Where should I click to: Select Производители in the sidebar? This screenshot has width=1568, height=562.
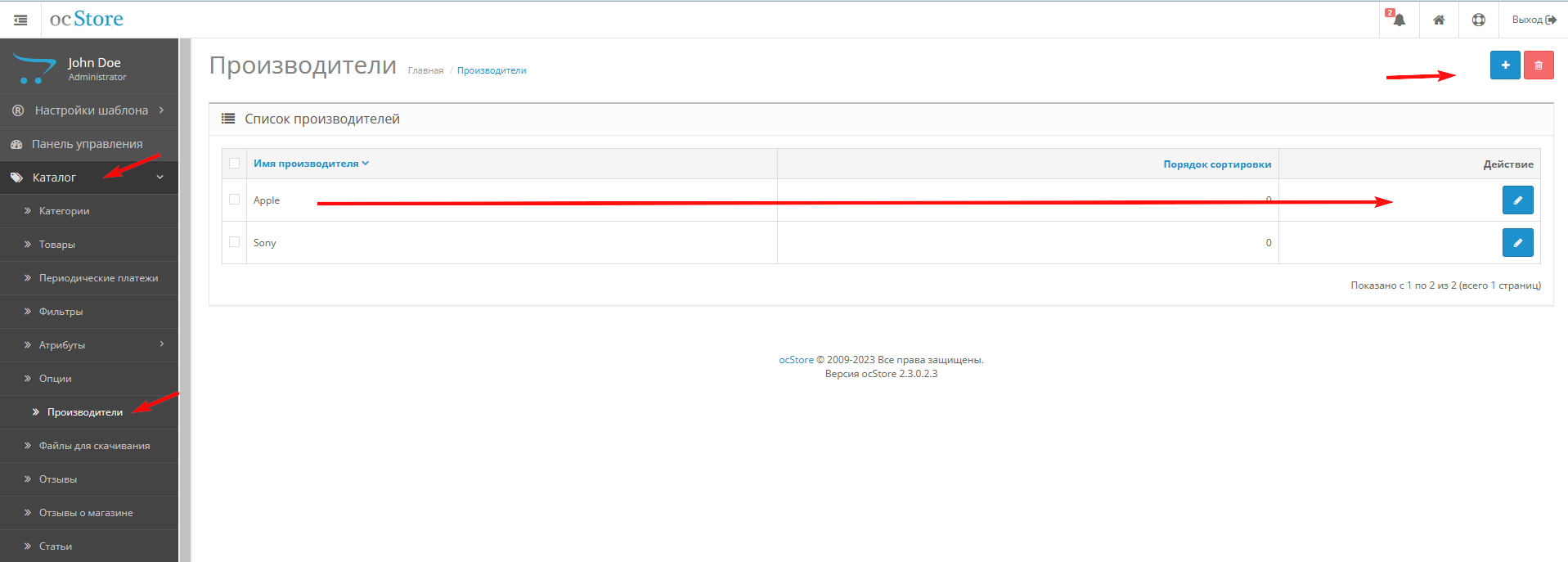pyautogui.click(x=89, y=412)
